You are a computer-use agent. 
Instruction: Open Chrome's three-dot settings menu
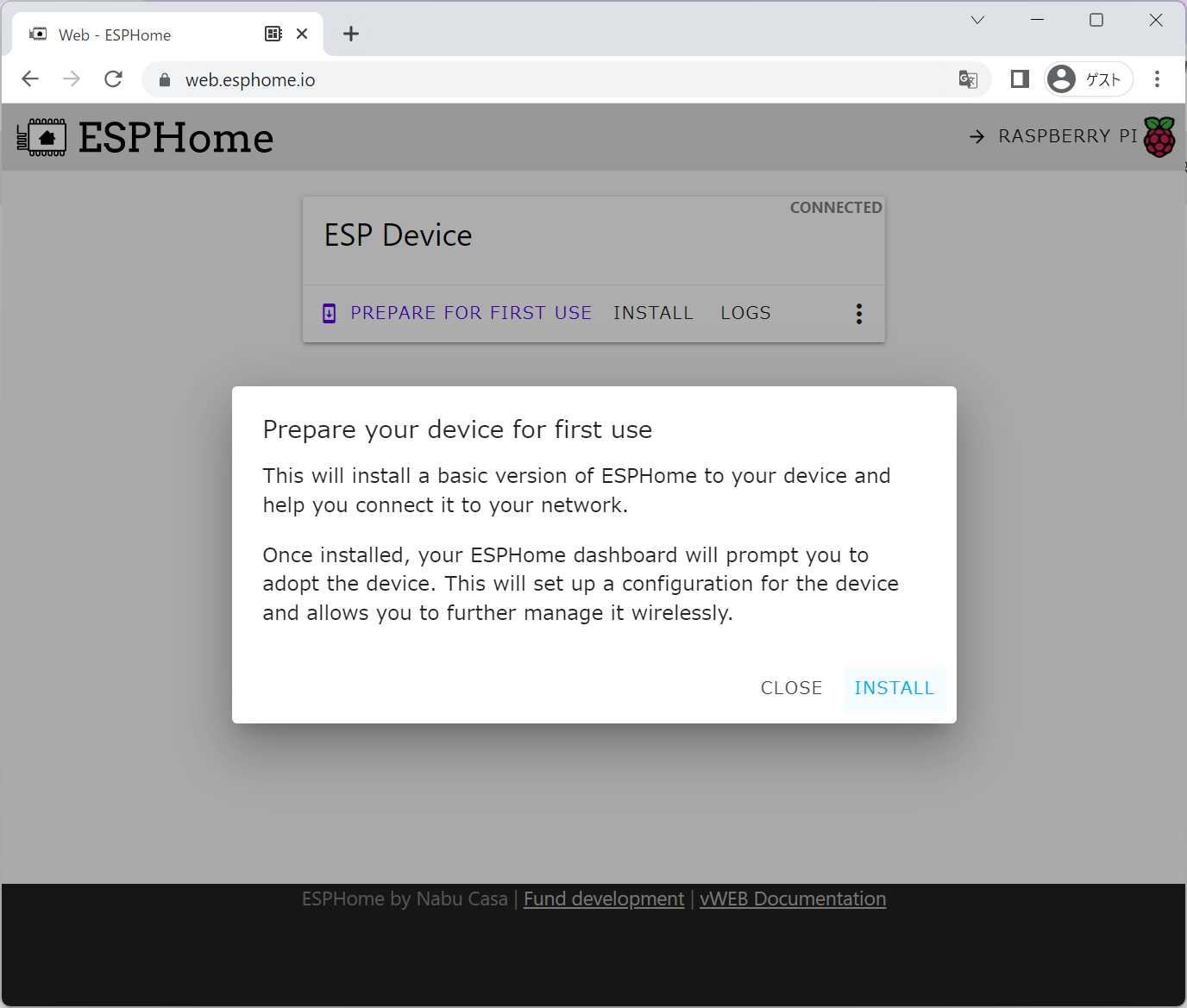pos(1158,78)
